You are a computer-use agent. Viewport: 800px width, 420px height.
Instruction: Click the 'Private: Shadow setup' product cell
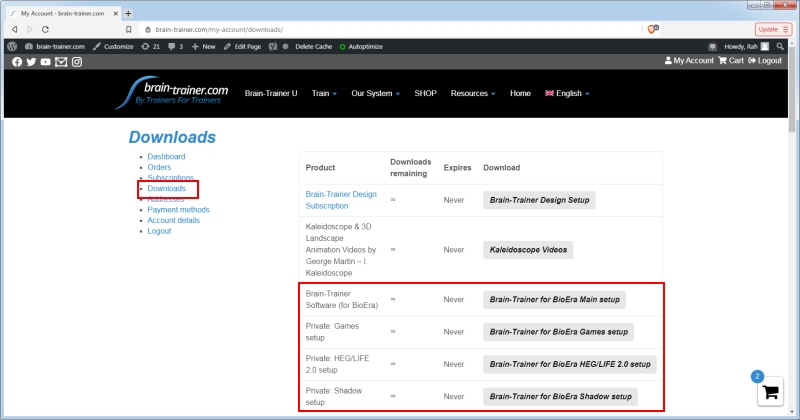[342, 397]
